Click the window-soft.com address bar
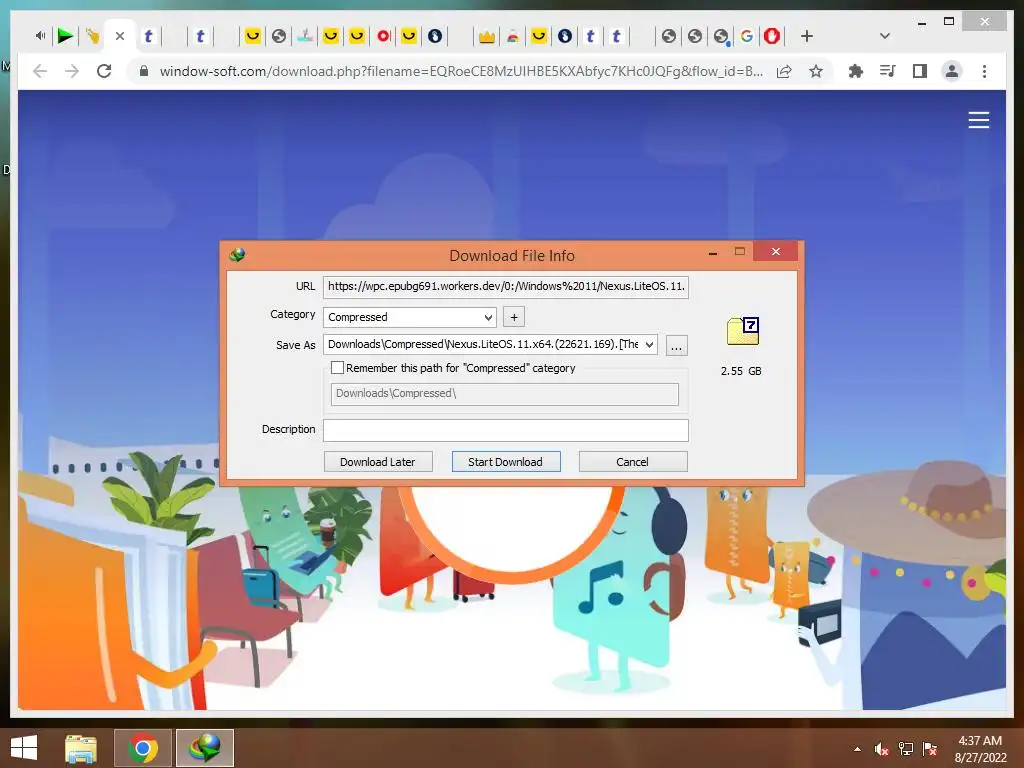Image resolution: width=1024 pixels, height=768 pixels. 460,71
